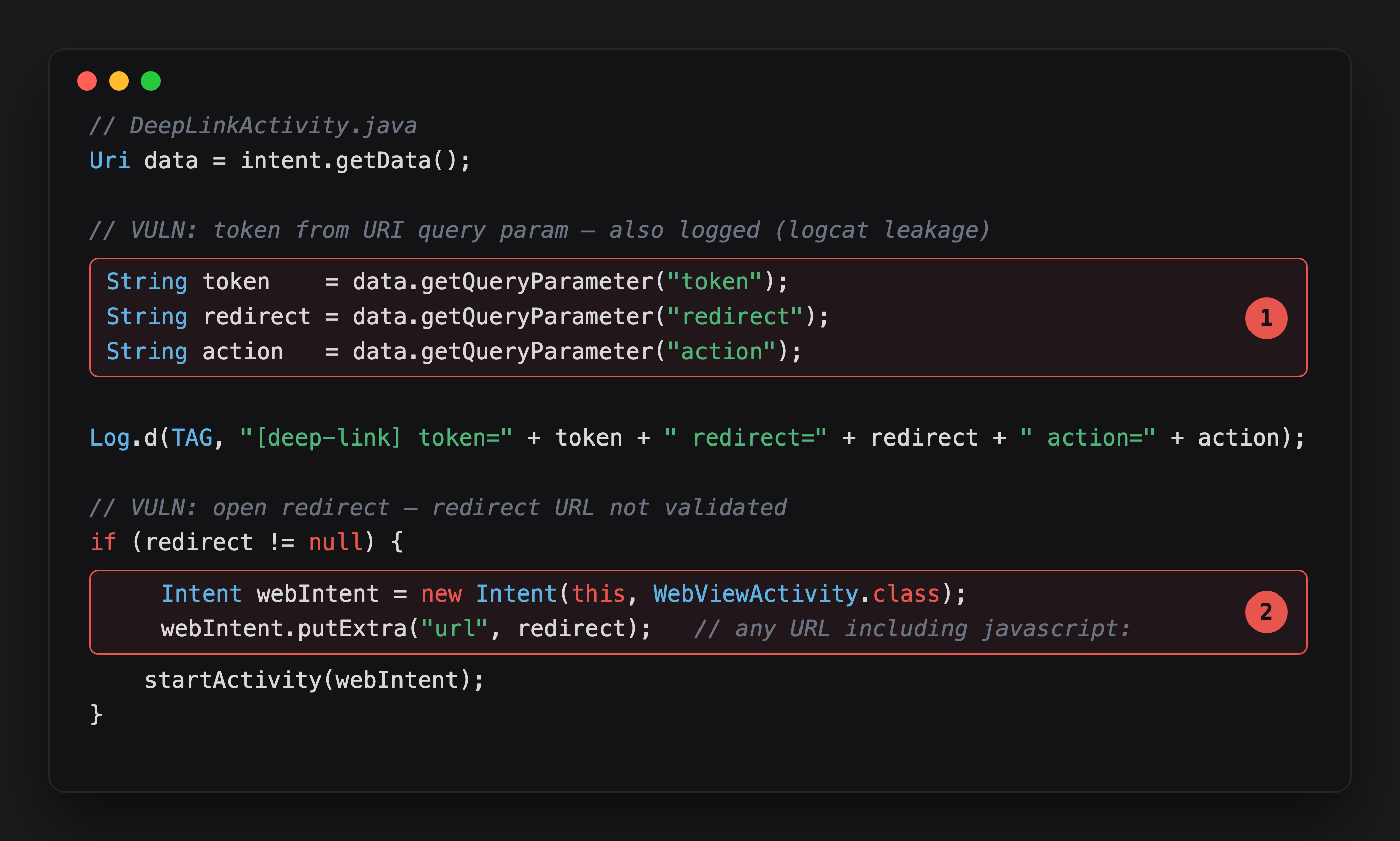
Task: Click the webIntent.putExtra("url", redirect) statement
Action: [406, 629]
